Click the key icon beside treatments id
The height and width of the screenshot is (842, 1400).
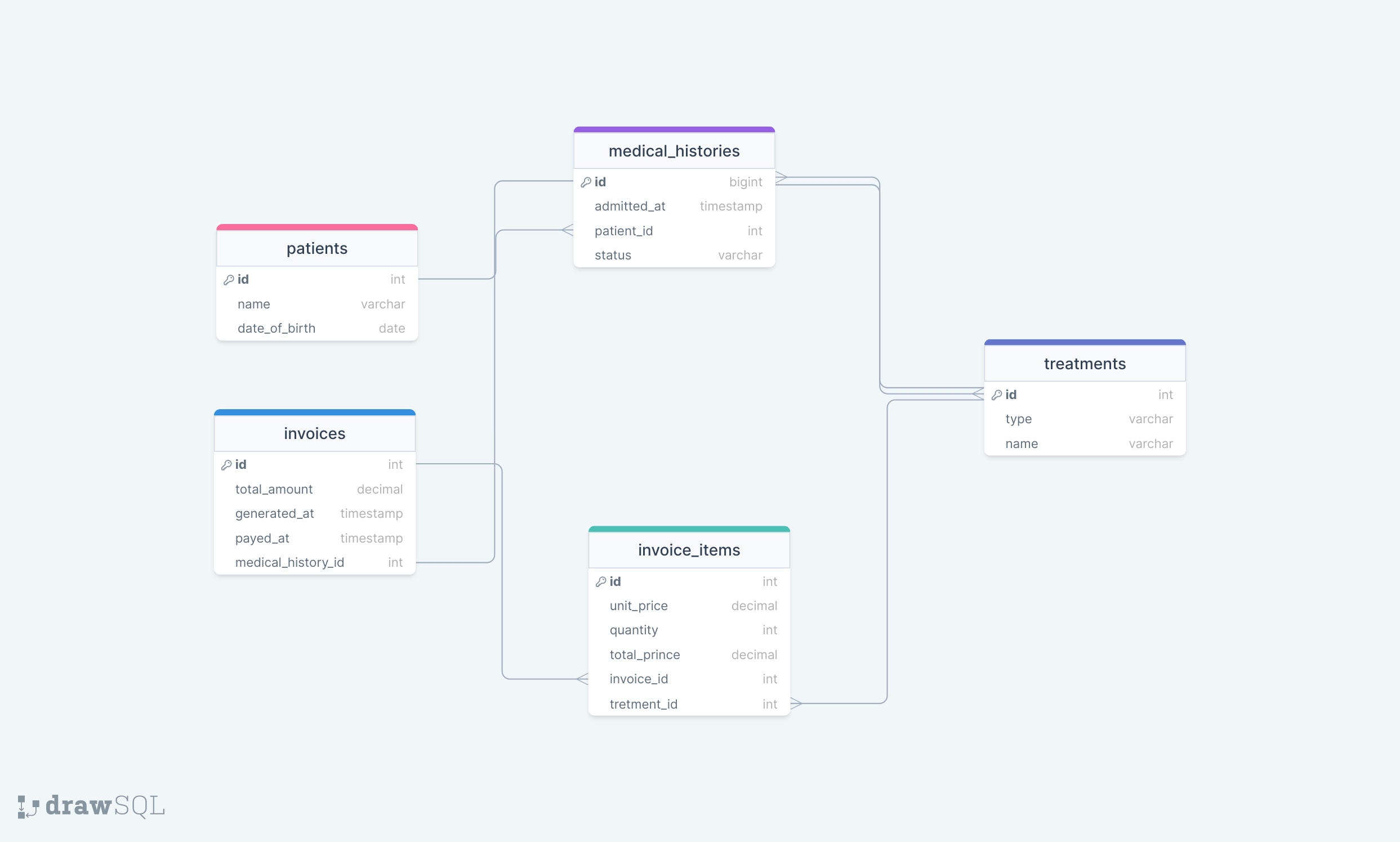click(996, 395)
